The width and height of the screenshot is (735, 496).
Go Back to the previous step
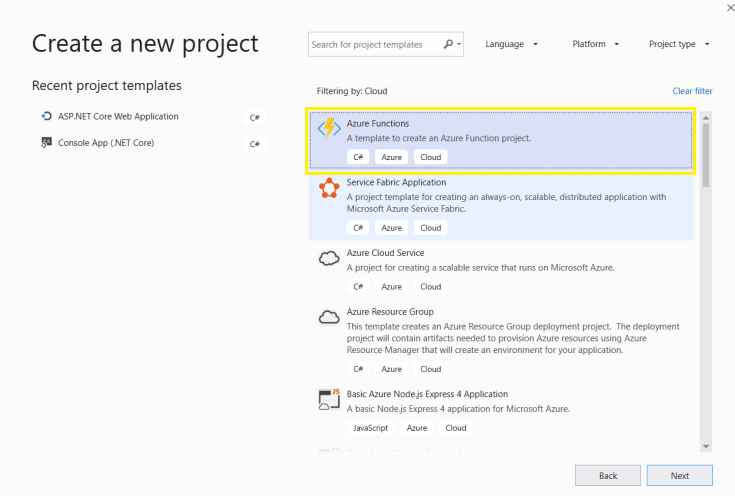tap(608, 475)
